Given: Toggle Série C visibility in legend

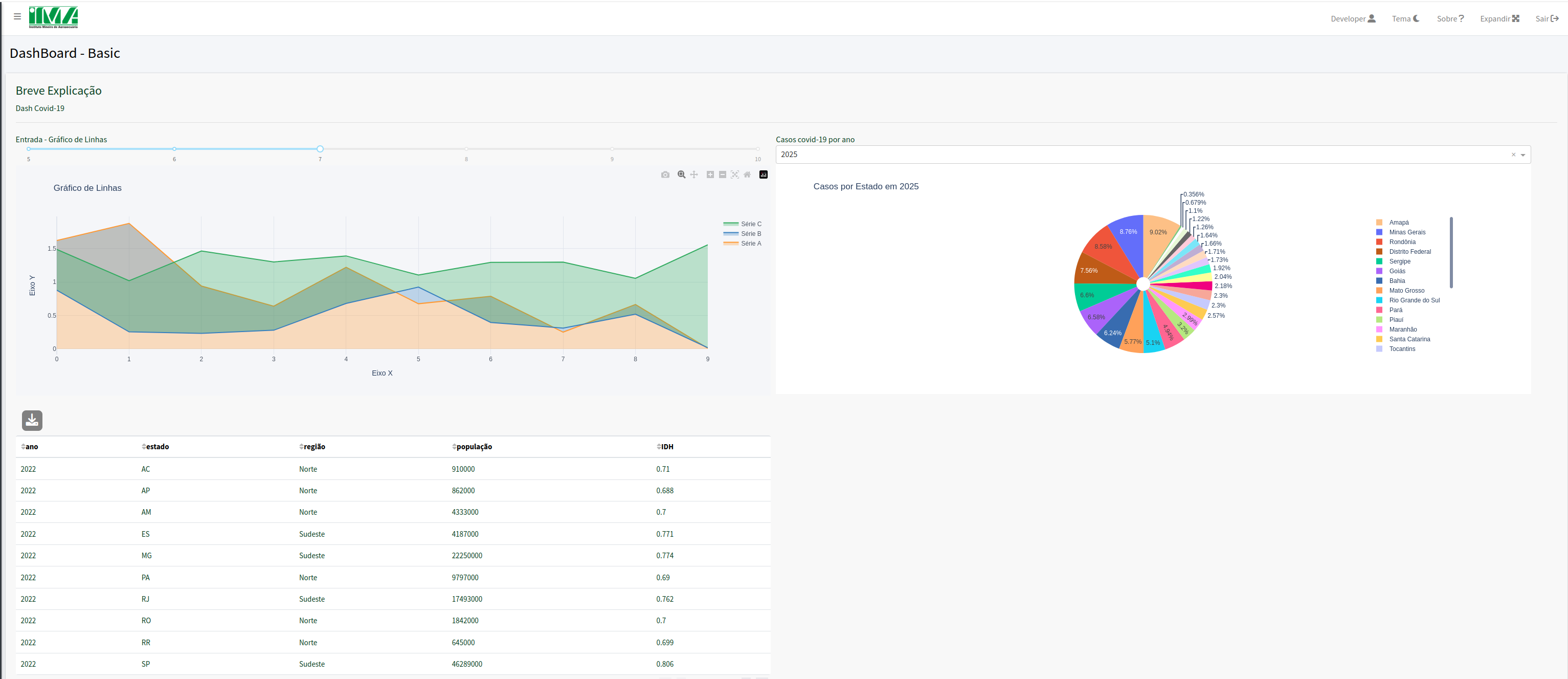Looking at the screenshot, I should (751, 224).
